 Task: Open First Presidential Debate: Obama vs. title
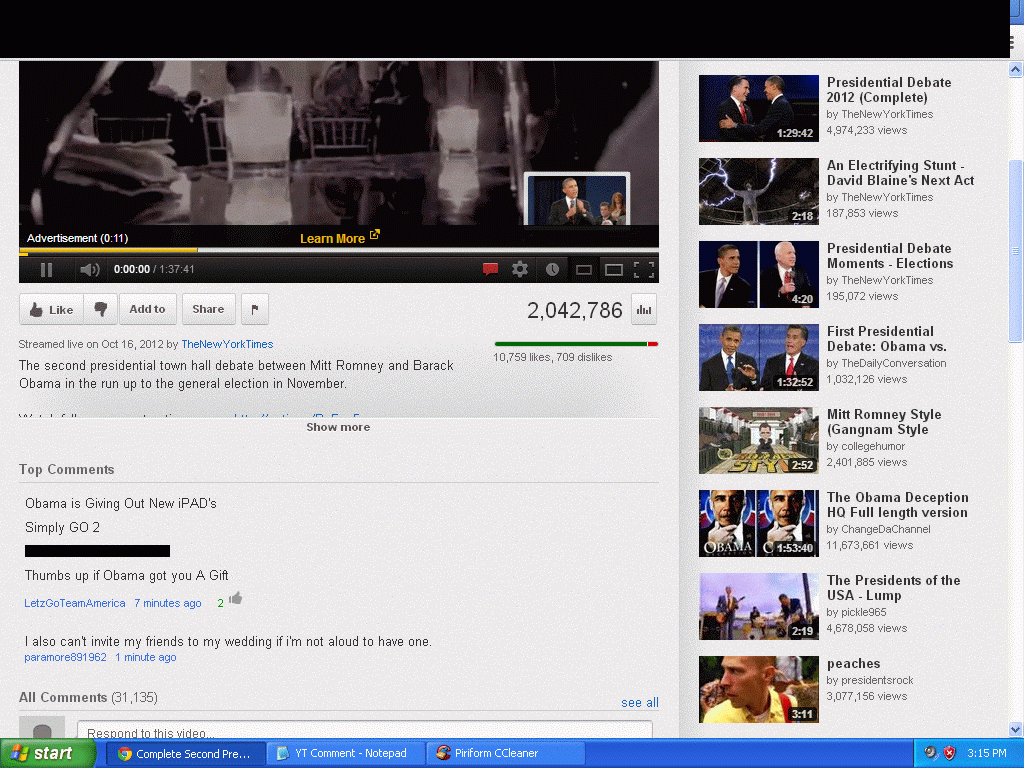887,339
